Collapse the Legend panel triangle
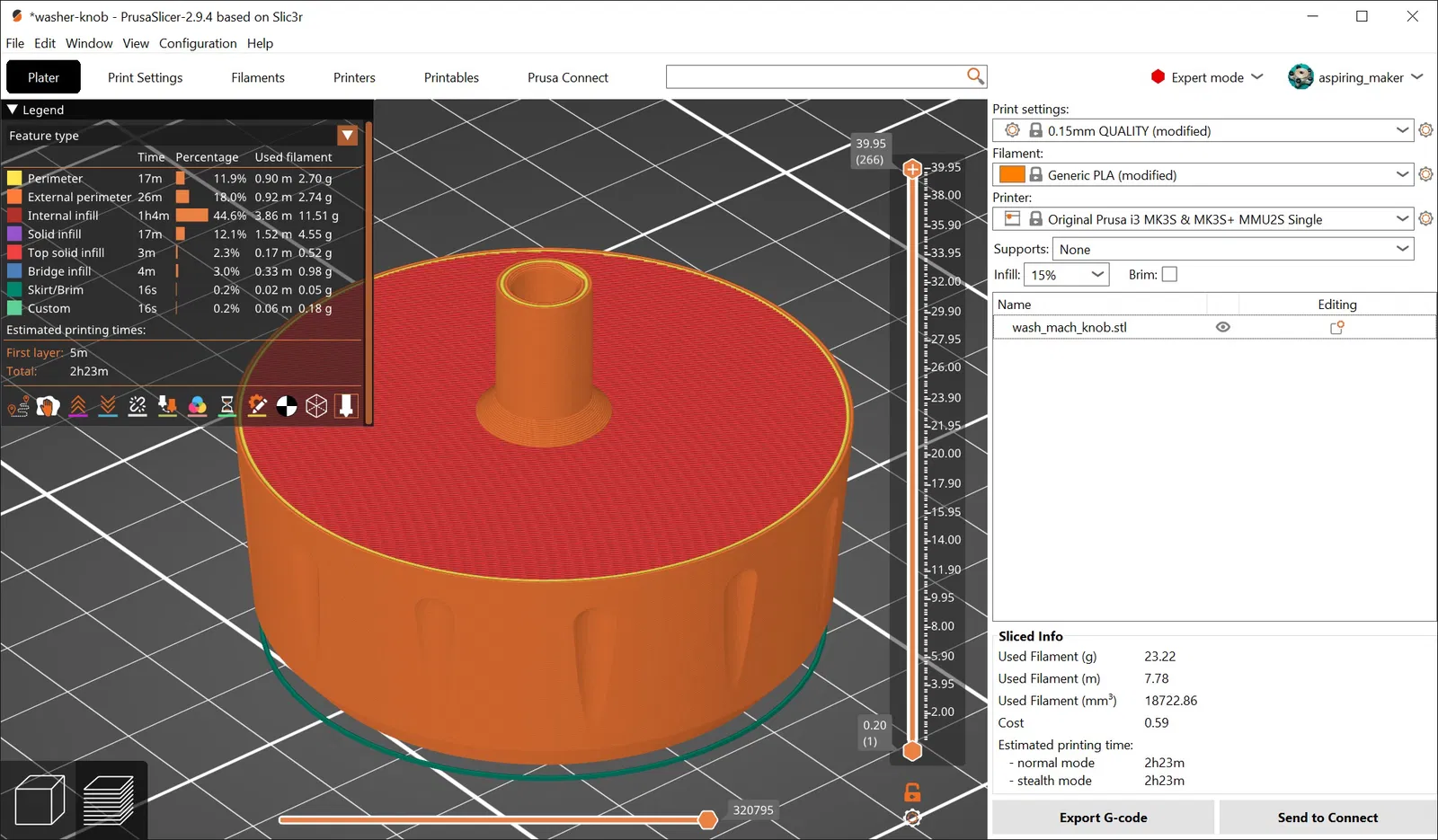The image size is (1438, 840). coord(13,110)
